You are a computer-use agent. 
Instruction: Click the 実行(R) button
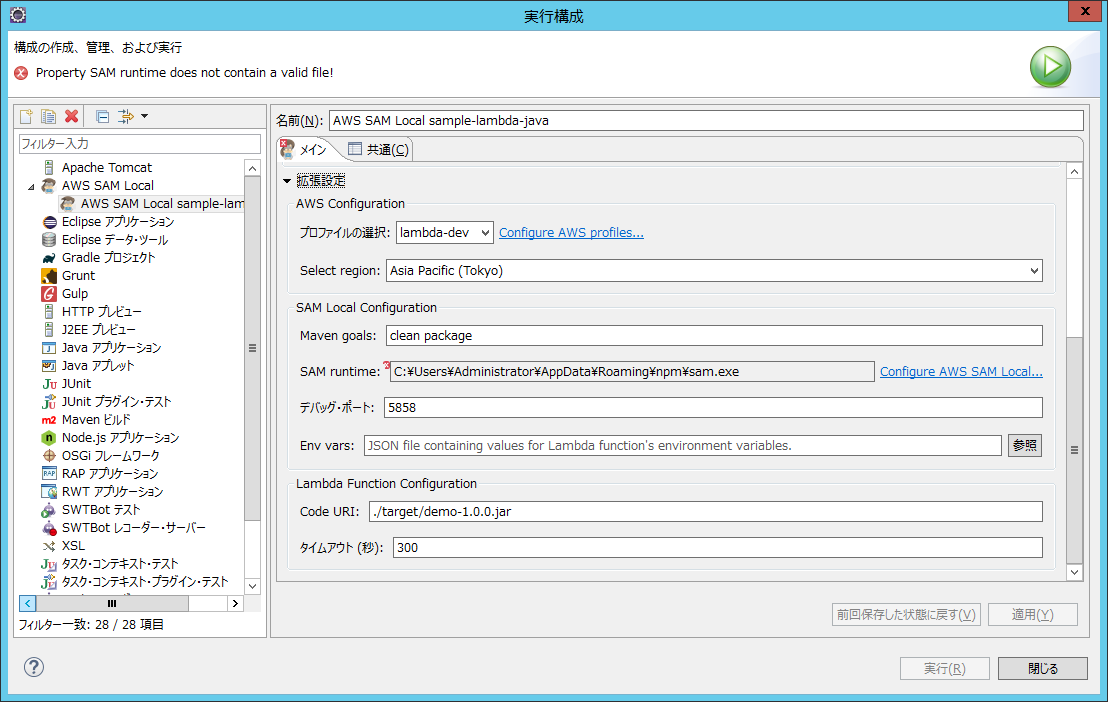(945, 669)
